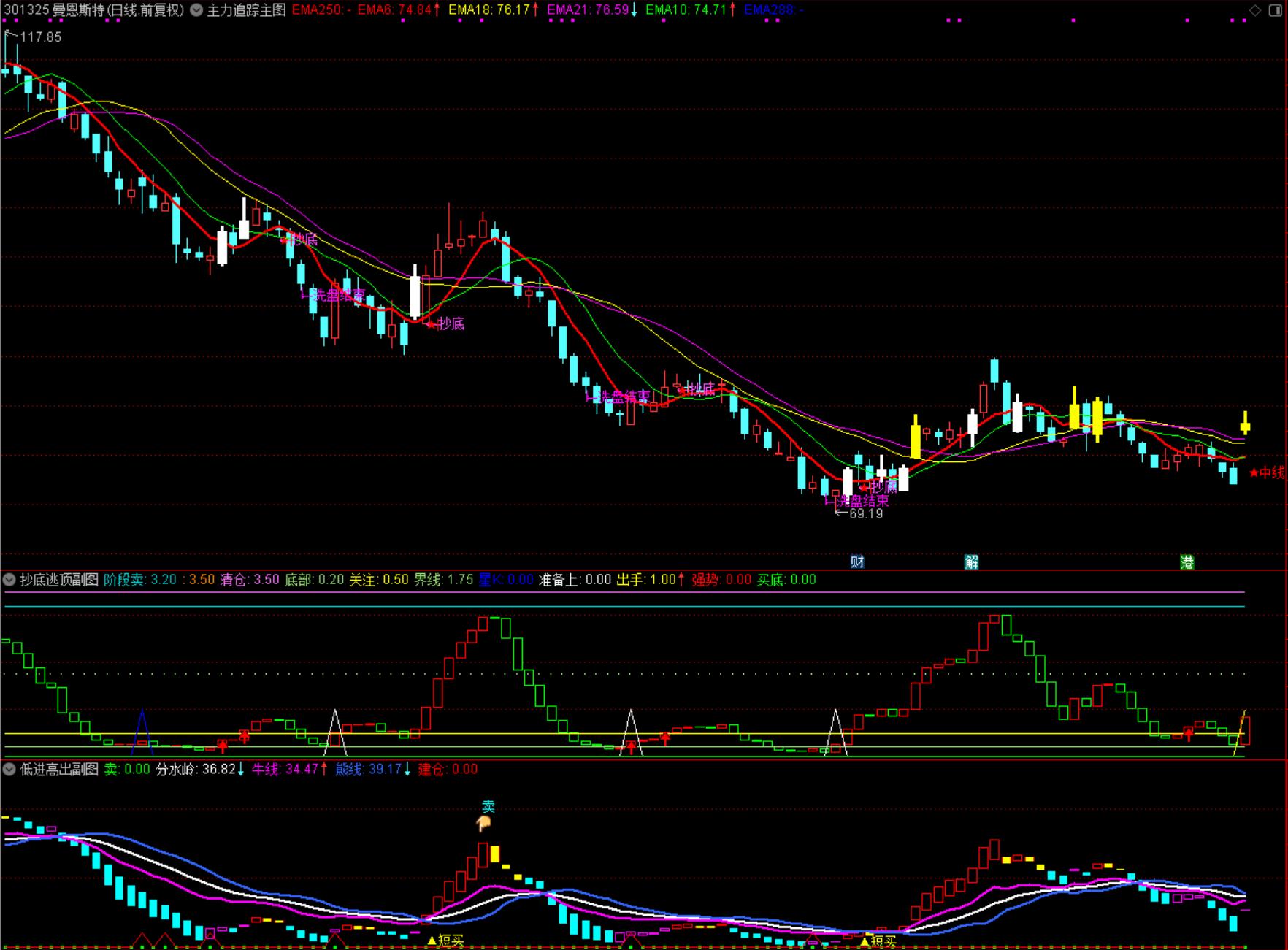Click the 69.19 low price label

866,513
